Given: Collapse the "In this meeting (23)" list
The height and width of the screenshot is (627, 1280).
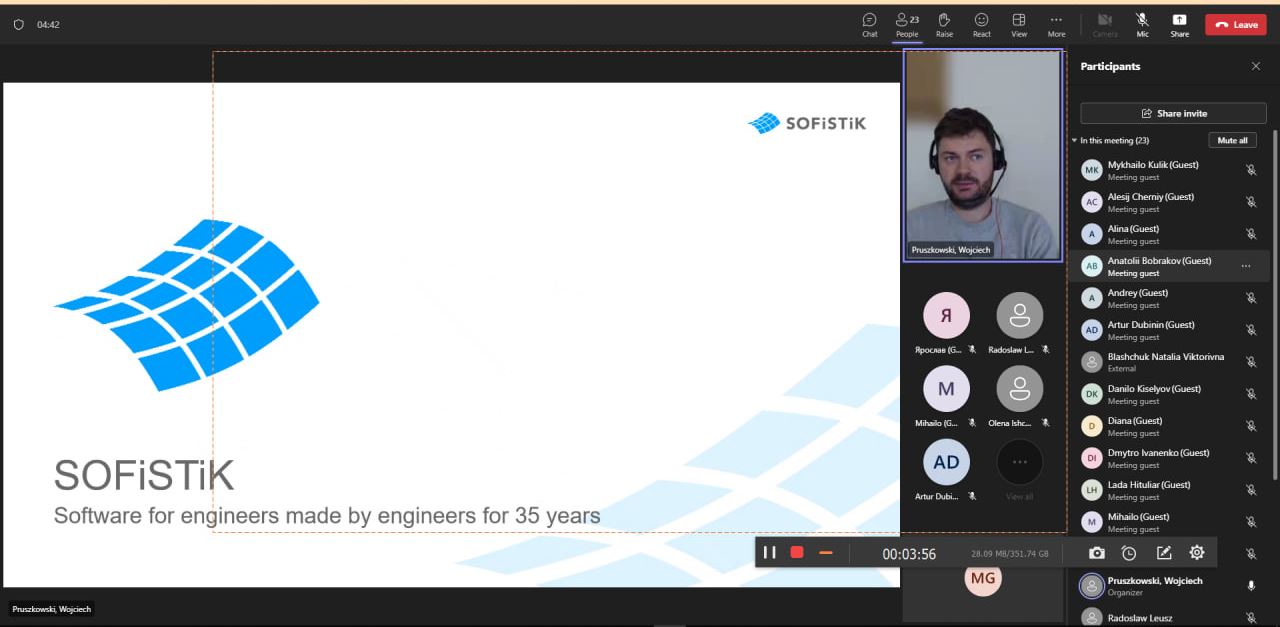Looking at the screenshot, I should pyautogui.click(x=1075, y=141).
